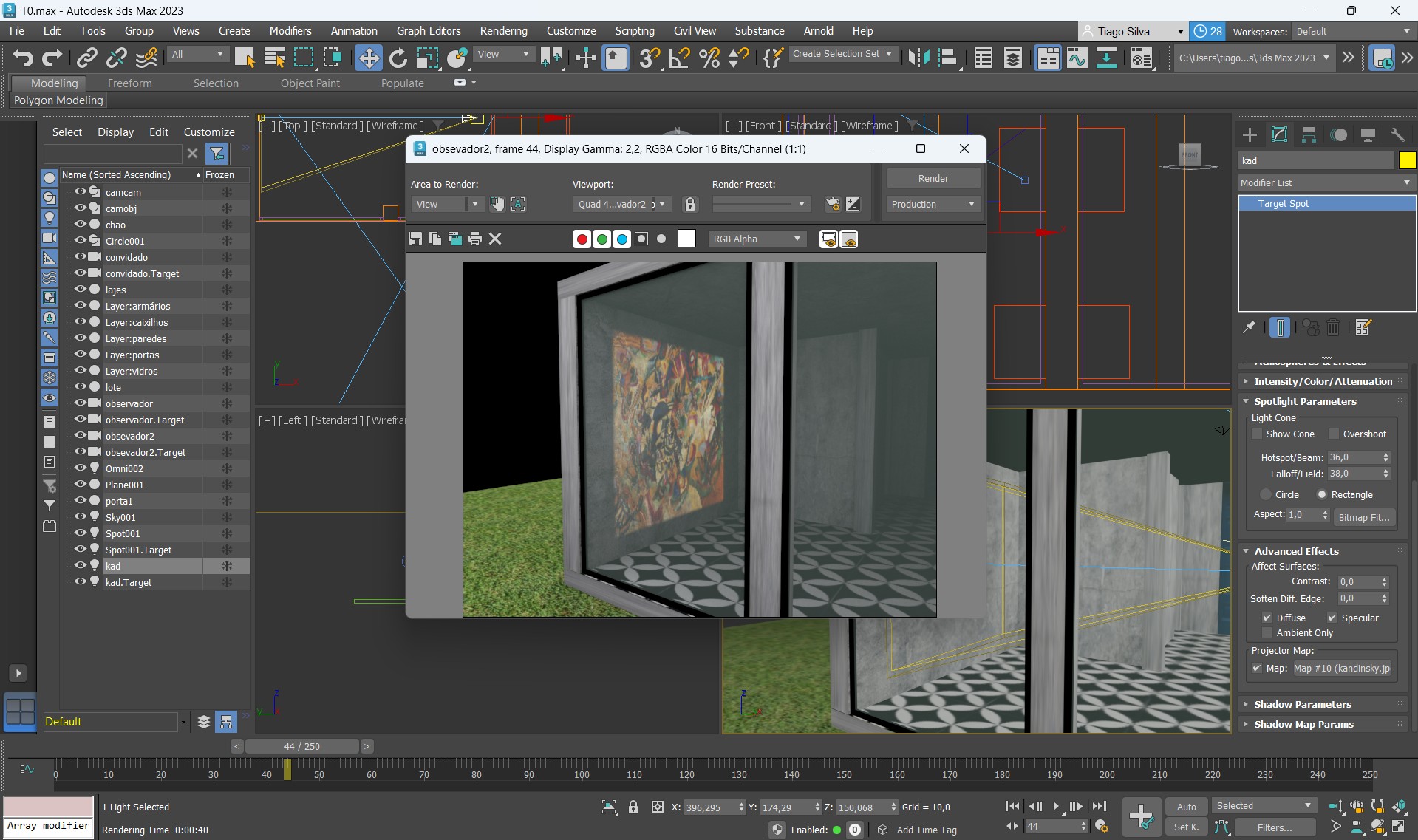The width and height of the screenshot is (1418, 840).
Task: Click the Play Animation button
Action: pyautogui.click(x=1055, y=806)
